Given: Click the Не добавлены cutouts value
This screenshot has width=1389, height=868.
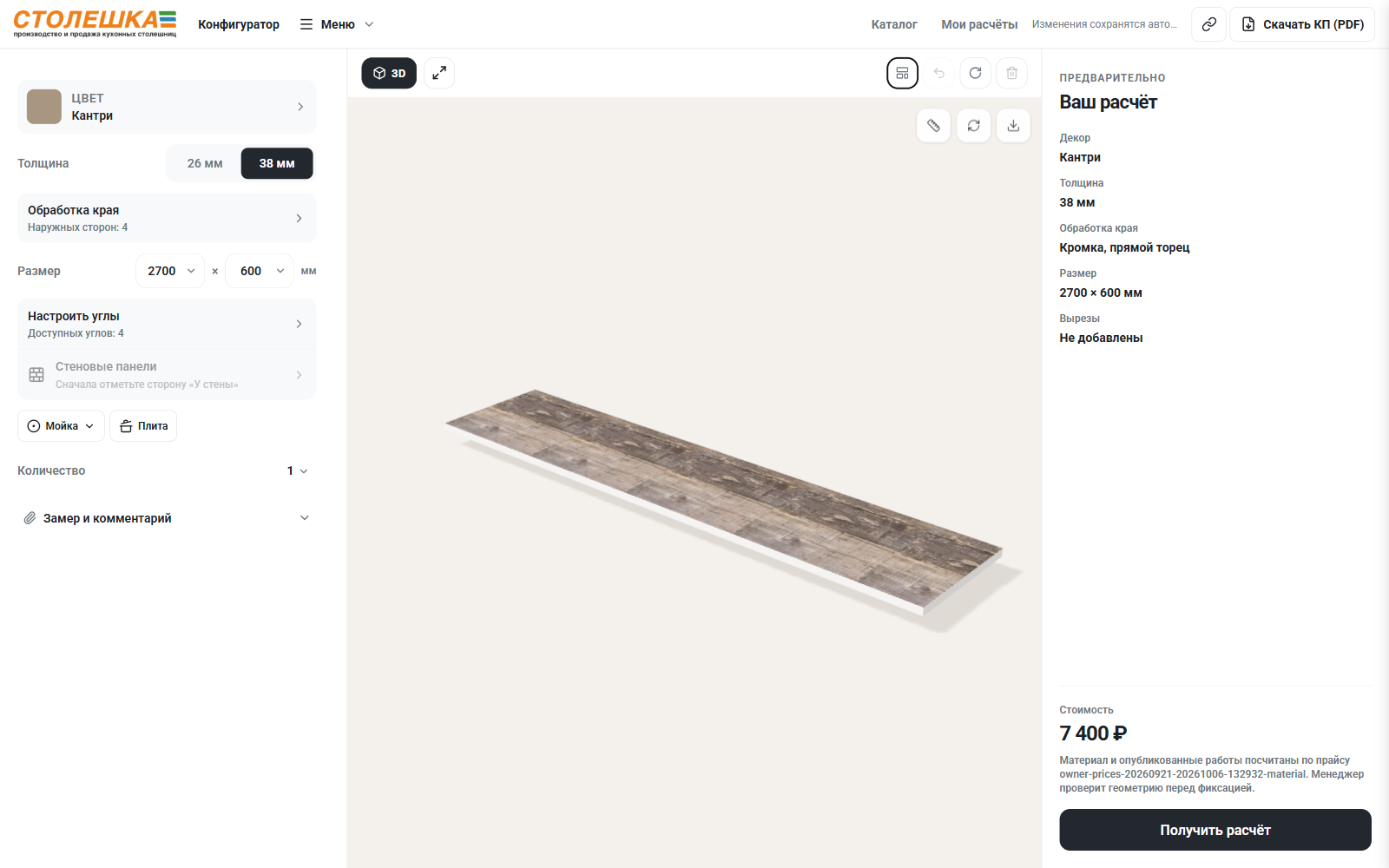Looking at the screenshot, I should point(1101,338).
